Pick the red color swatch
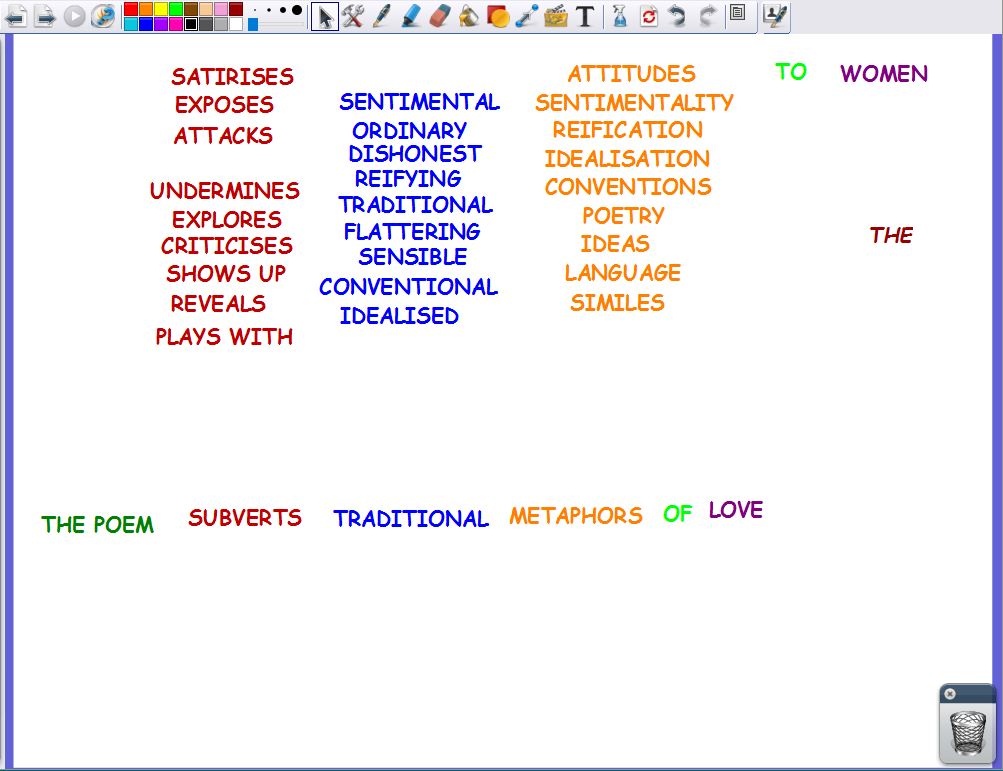 point(131,9)
